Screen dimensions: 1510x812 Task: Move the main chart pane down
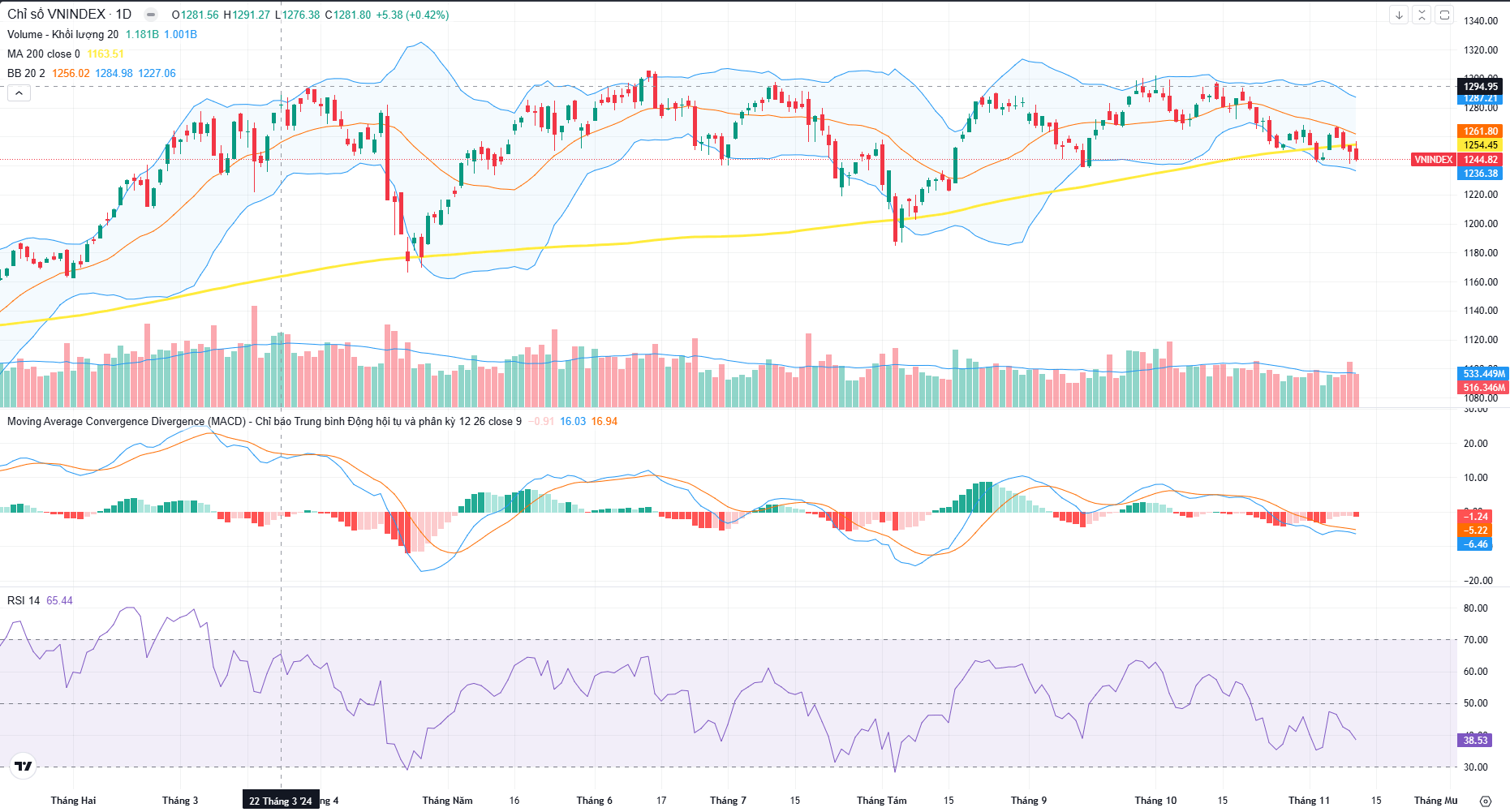pyautogui.click(x=1399, y=15)
